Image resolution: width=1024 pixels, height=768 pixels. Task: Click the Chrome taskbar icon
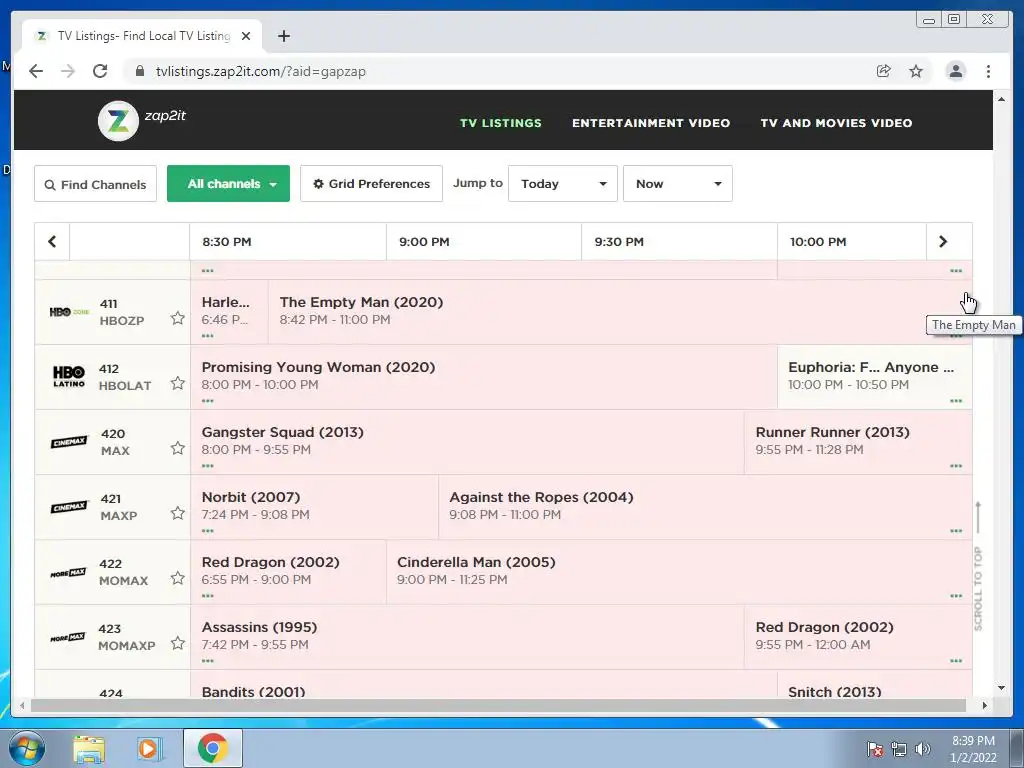click(x=212, y=748)
